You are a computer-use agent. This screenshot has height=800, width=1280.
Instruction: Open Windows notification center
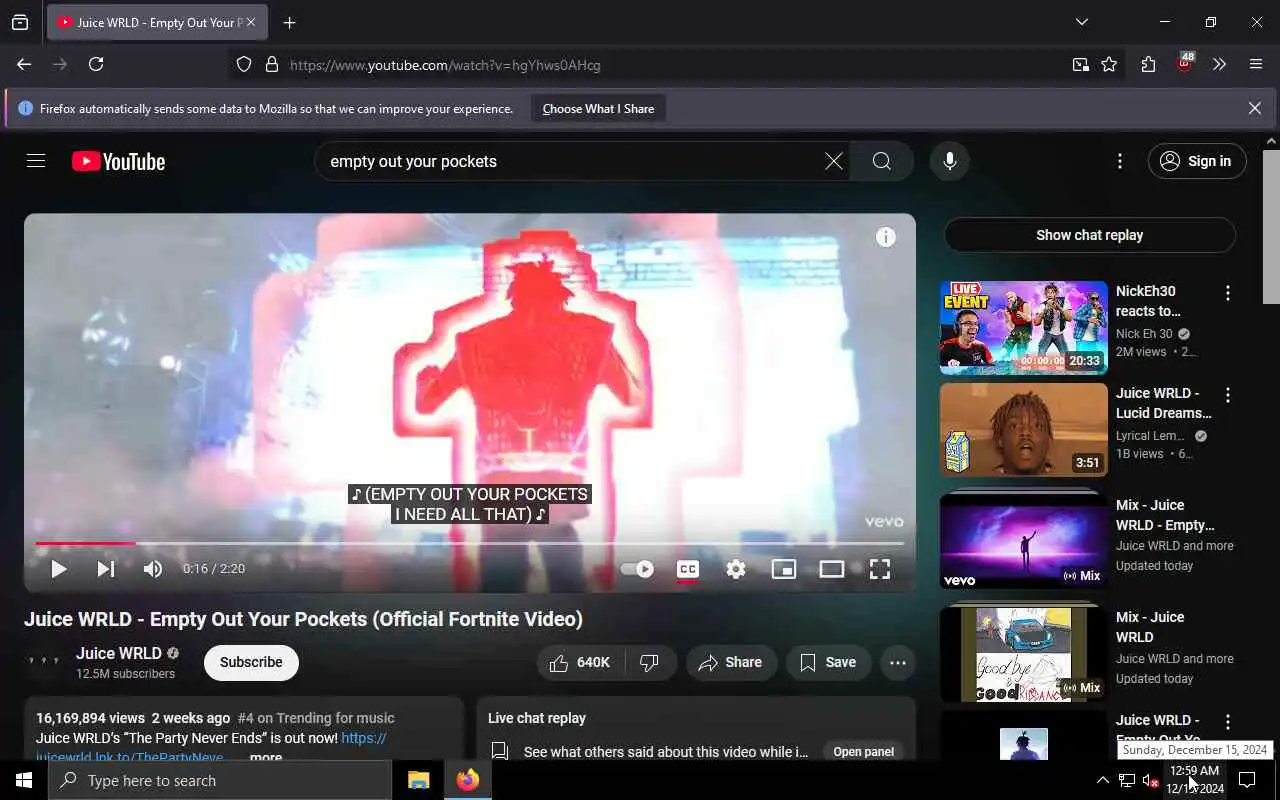point(1248,780)
